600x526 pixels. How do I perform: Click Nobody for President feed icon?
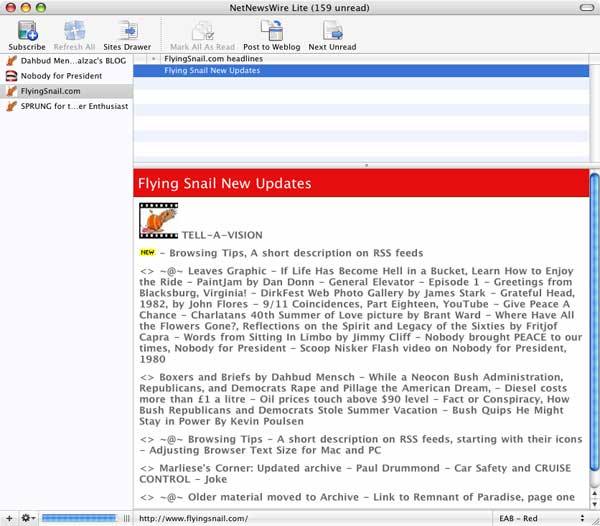point(11,76)
